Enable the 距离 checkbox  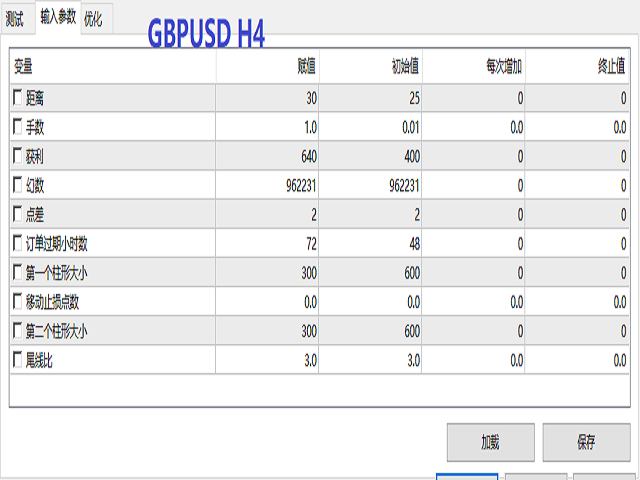pyautogui.click(x=18, y=98)
